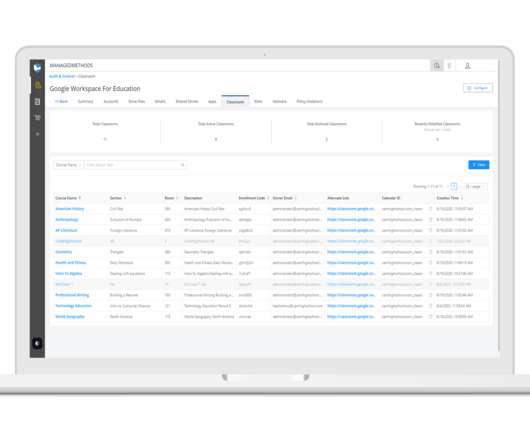Open the Geometry course link
This screenshot has height=442, width=530.
pos(64,252)
